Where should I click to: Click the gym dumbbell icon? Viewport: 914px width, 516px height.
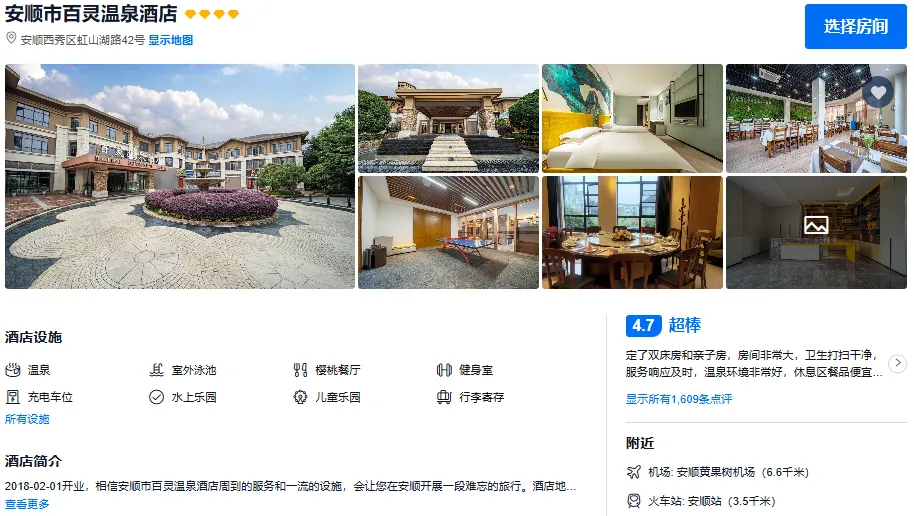pos(444,370)
